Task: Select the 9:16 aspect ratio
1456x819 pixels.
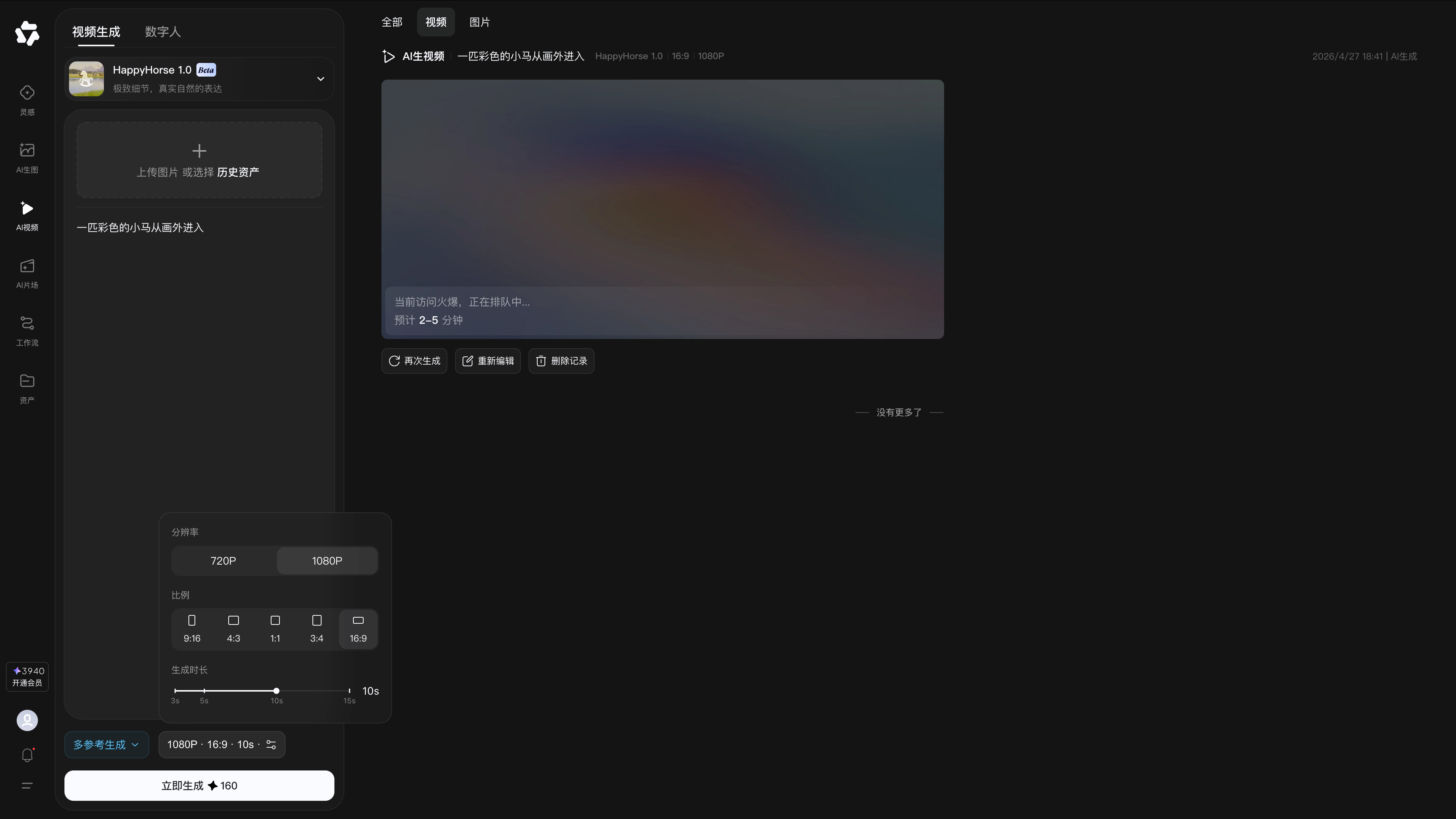Action: 191,629
